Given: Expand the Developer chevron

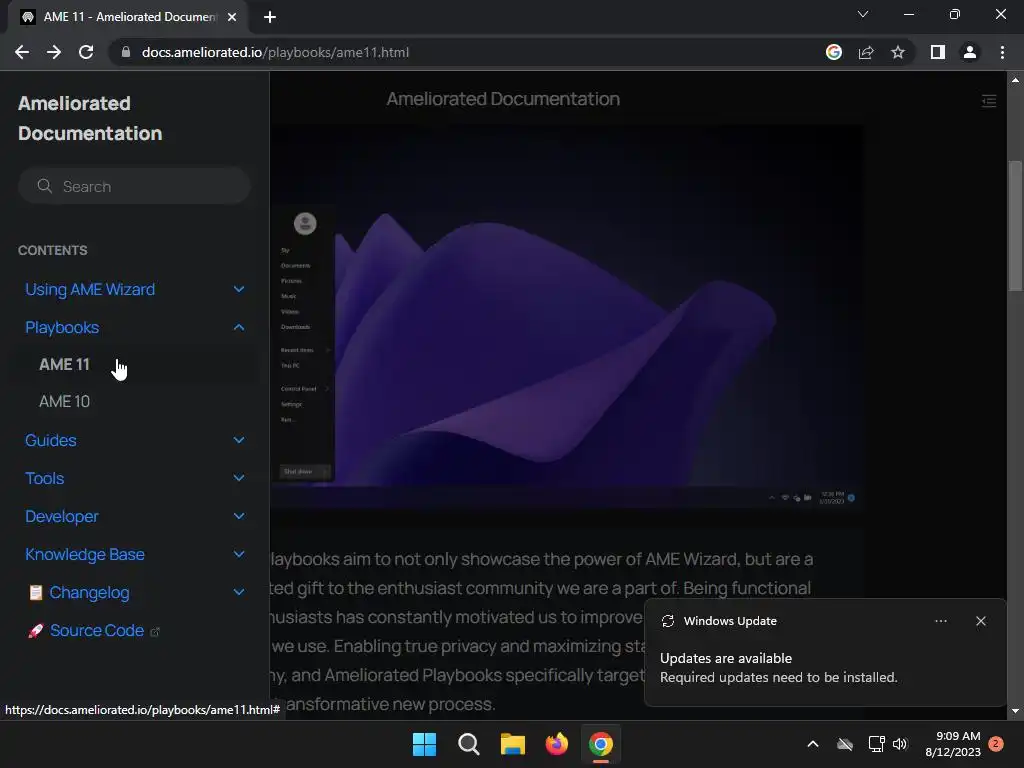Looking at the screenshot, I should 239,516.
